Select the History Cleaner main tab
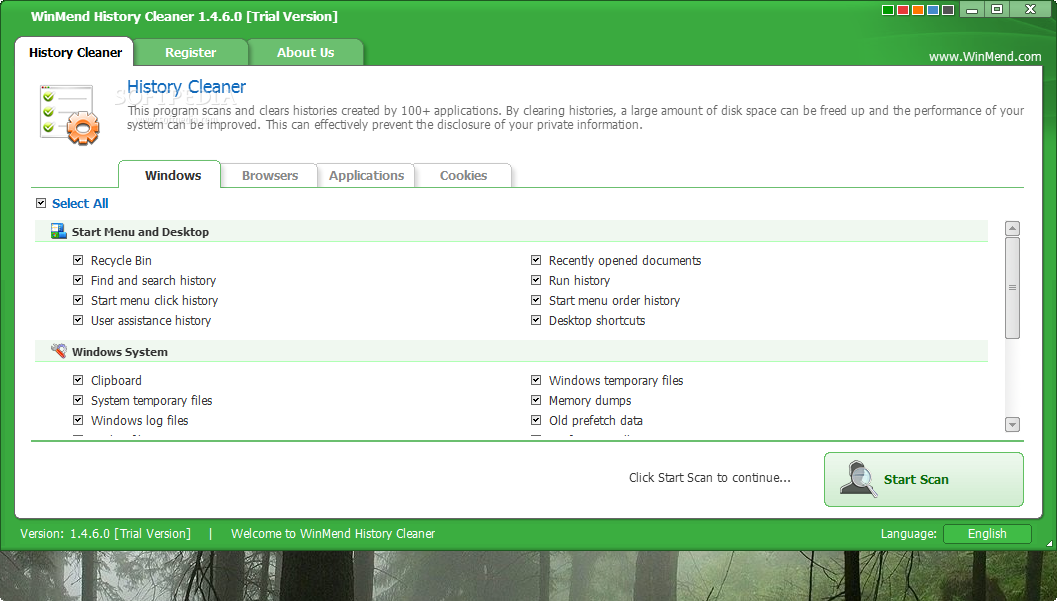Image resolution: width=1057 pixels, height=601 pixels. click(x=75, y=53)
